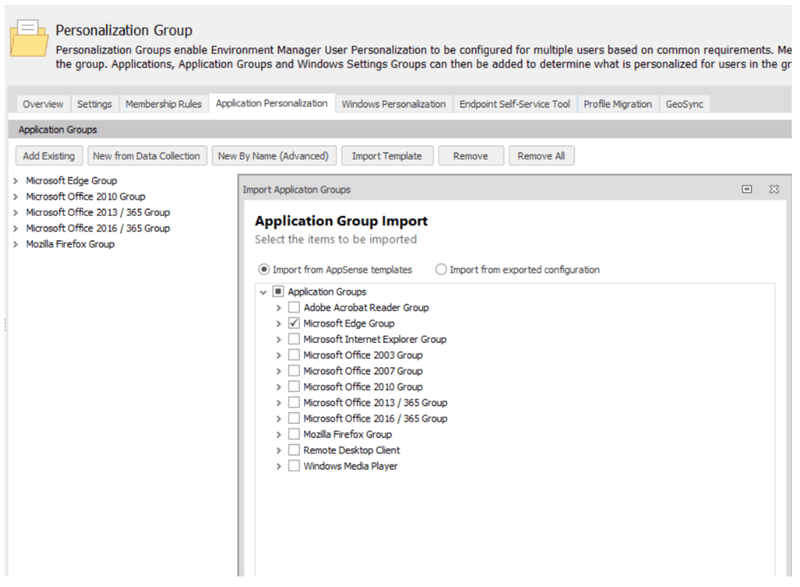This screenshot has height=587, width=800.
Task: Open the GeoSync tab
Action: point(684,104)
